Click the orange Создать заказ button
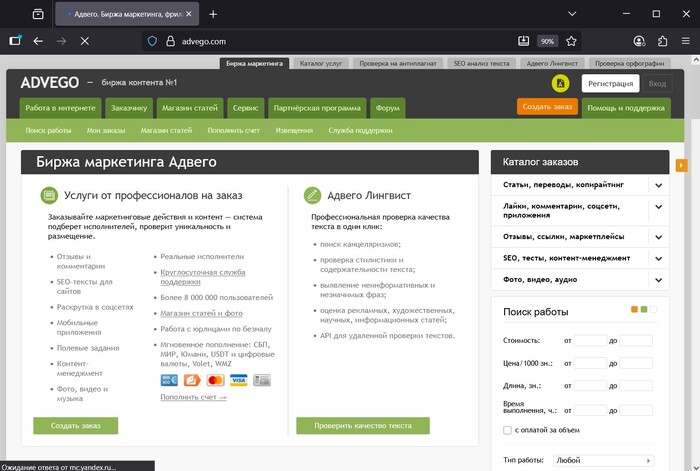Screen dimensions: 700x471 547,107
